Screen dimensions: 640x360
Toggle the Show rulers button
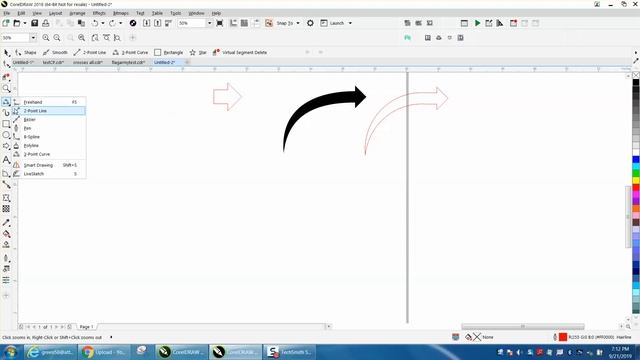233,23
